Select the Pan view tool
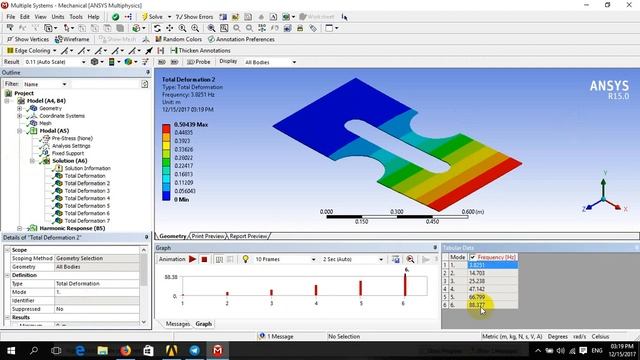Image resolution: width=640 pixels, height=360 pixels. tap(169, 28)
